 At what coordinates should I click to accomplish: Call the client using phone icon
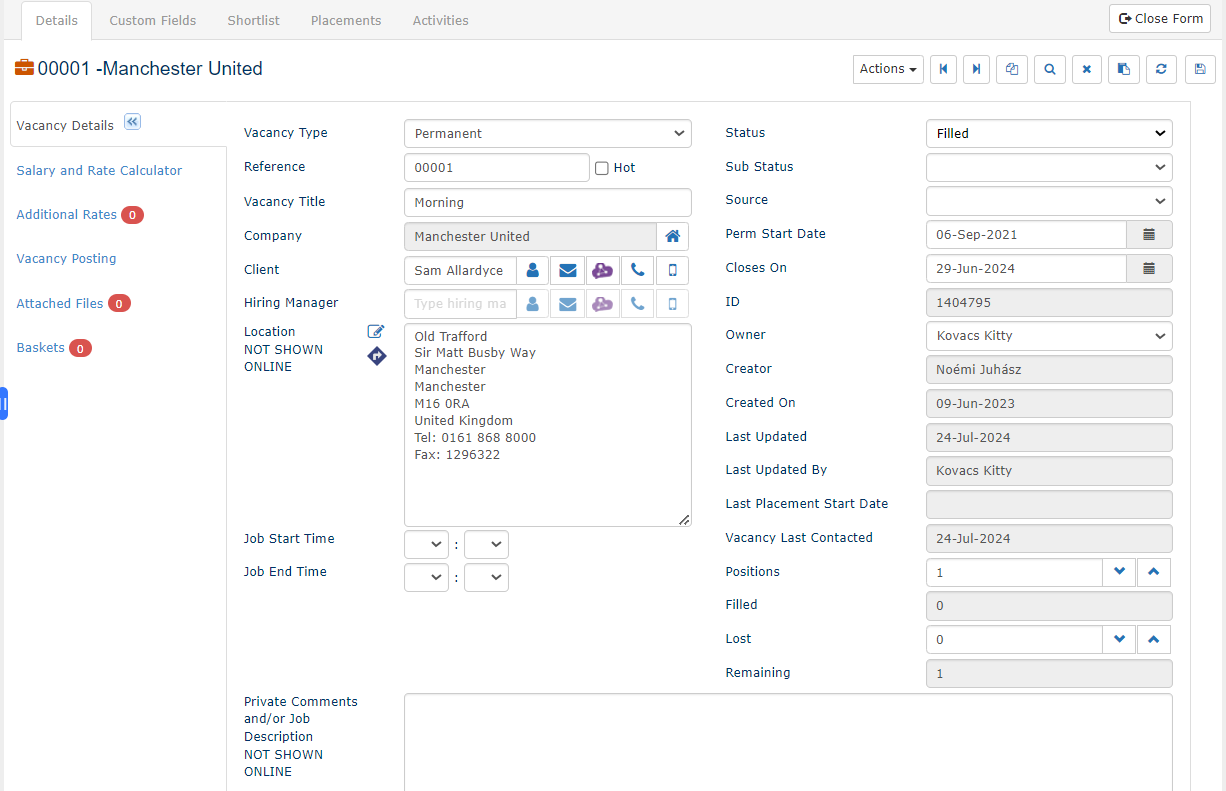(637, 270)
